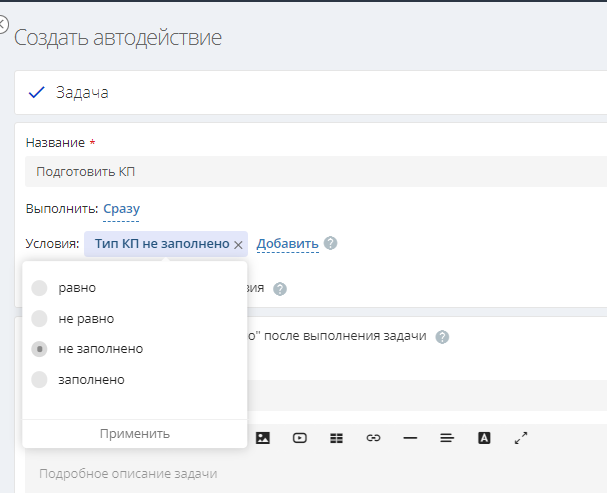Select the "не заполнено" radio option

pyautogui.click(x=39, y=349)
